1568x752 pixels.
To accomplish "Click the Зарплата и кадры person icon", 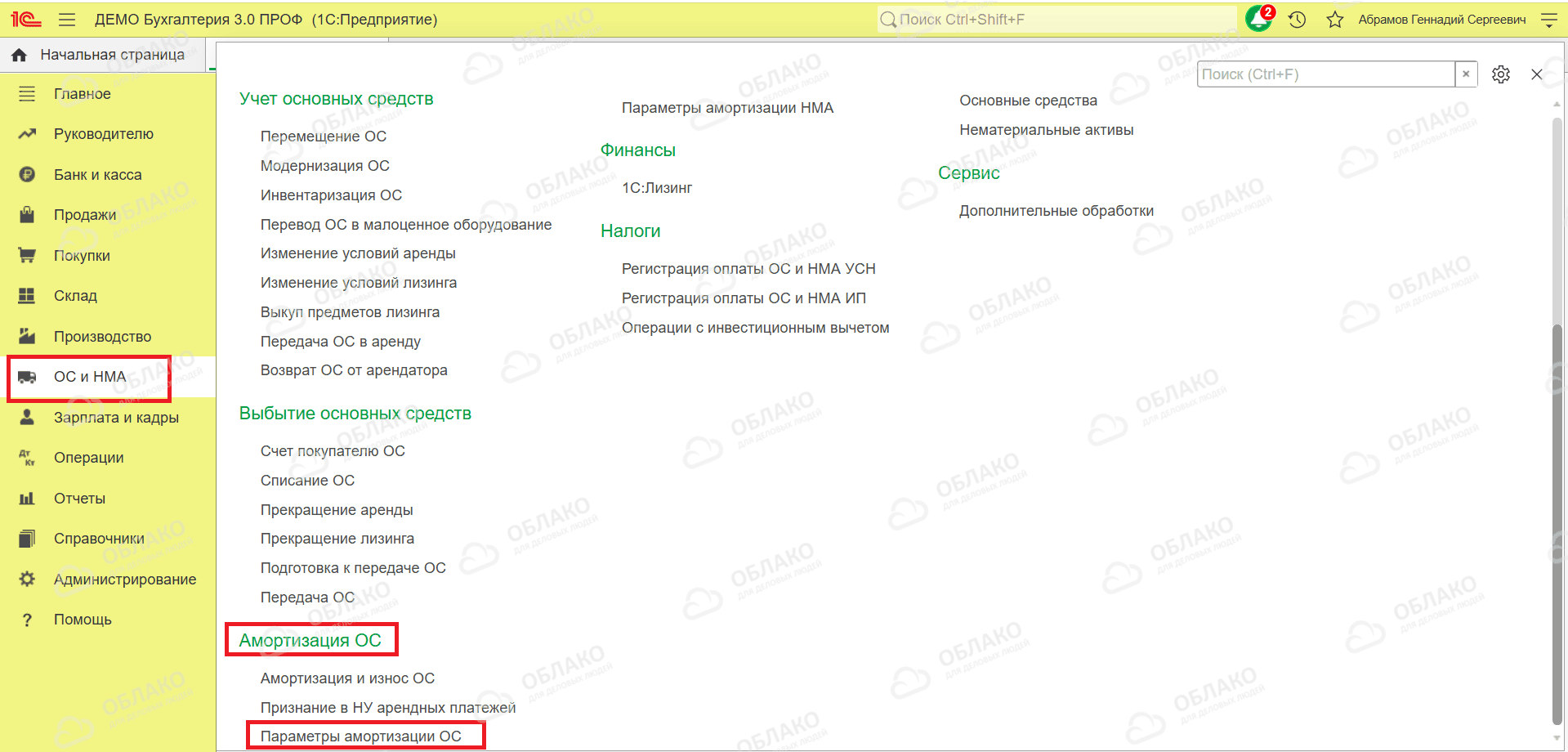I will (27, 417).
